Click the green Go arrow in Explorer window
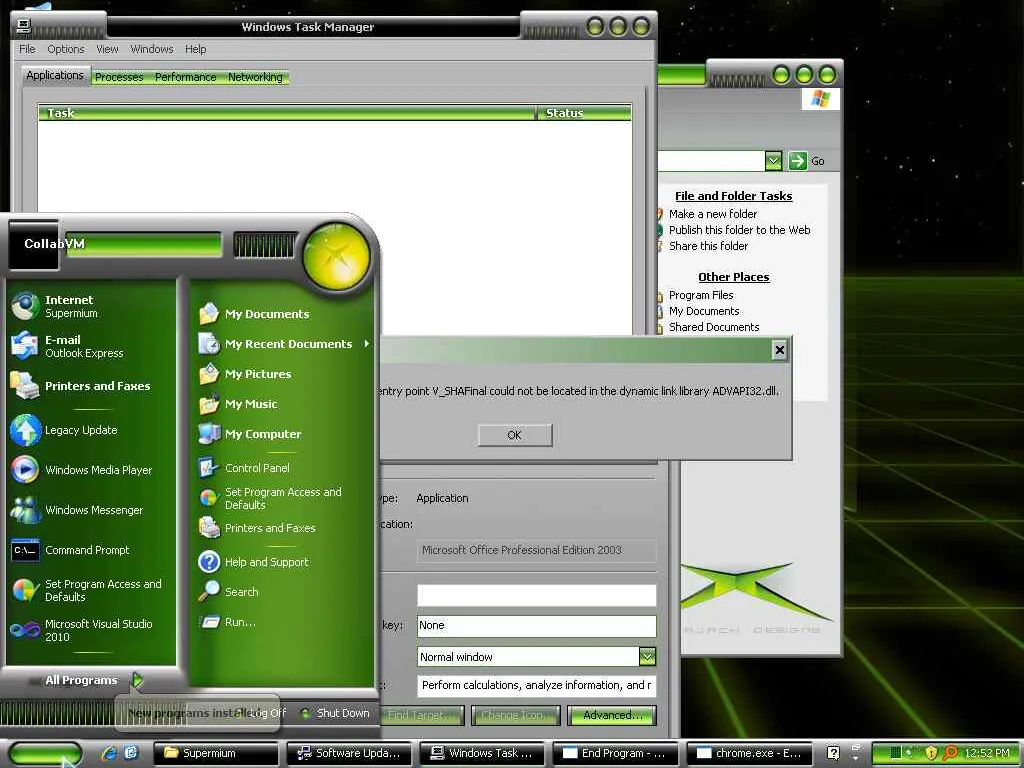The image size is (1024, 768). [797, 161]
